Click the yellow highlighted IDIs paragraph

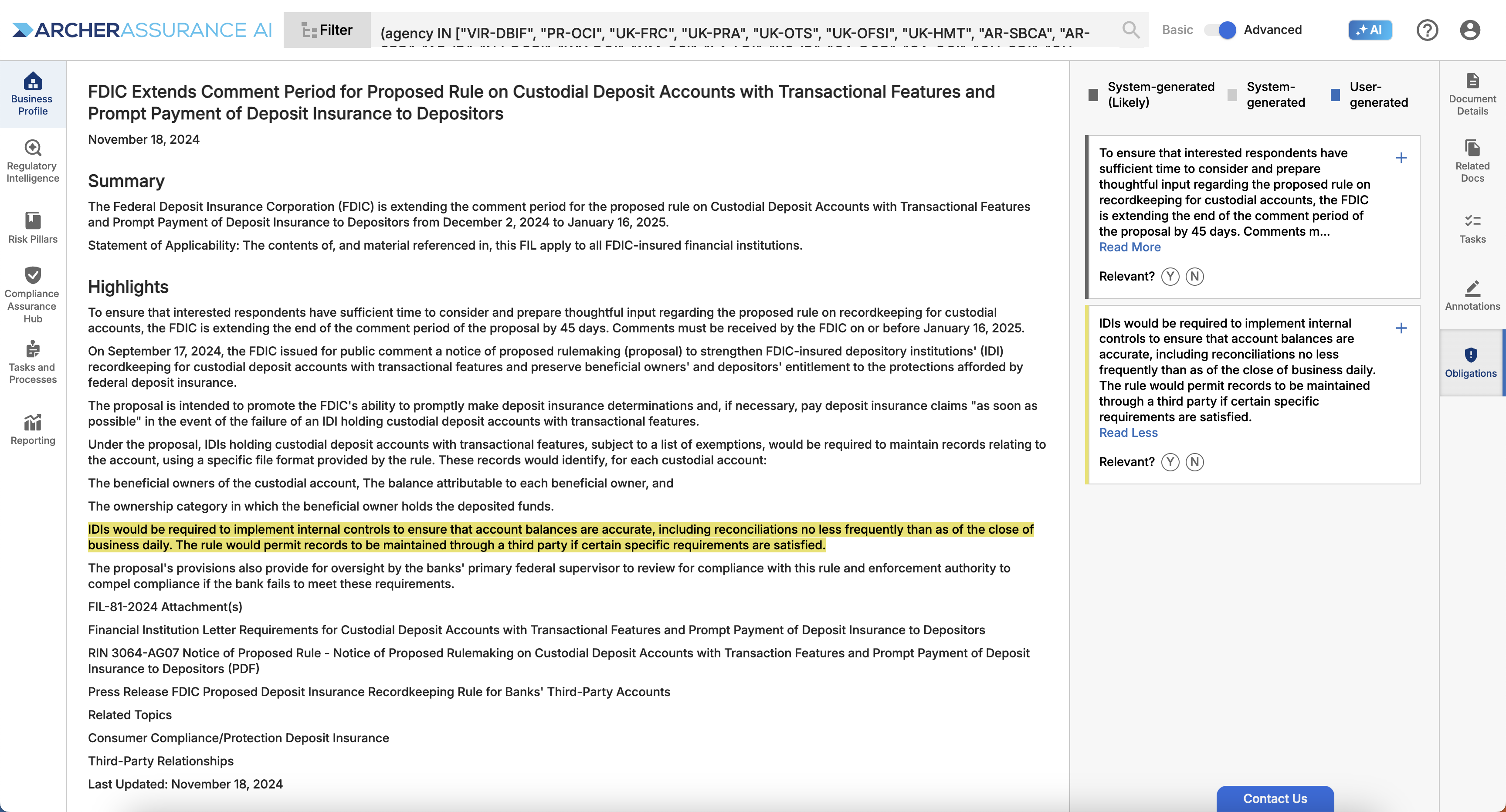click(x=561, y=537)
